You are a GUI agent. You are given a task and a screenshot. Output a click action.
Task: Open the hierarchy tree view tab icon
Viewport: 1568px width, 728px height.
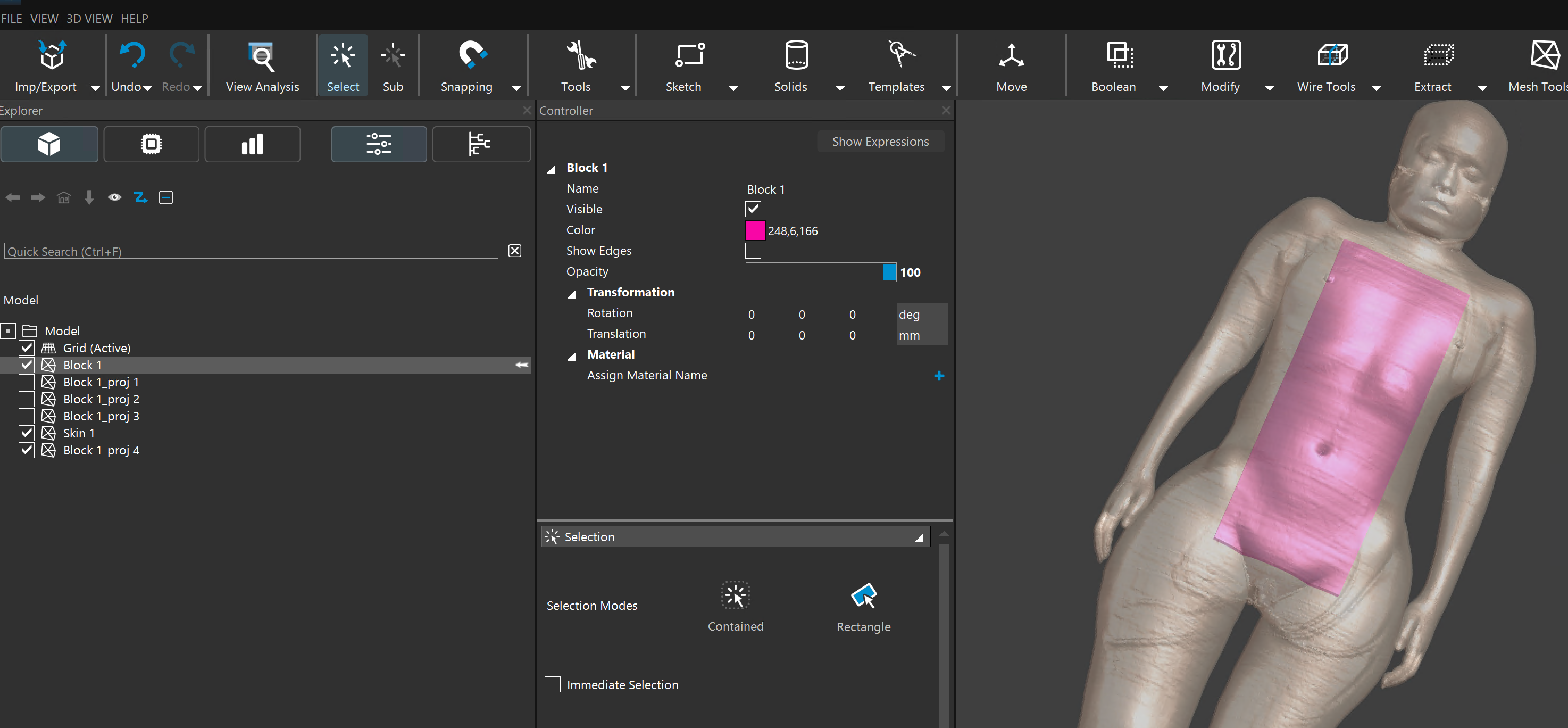480,144
